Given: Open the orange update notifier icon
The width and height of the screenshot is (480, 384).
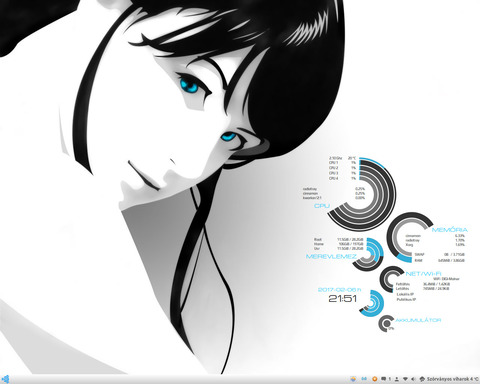Looking at the screenshot, I should (375, 379).
